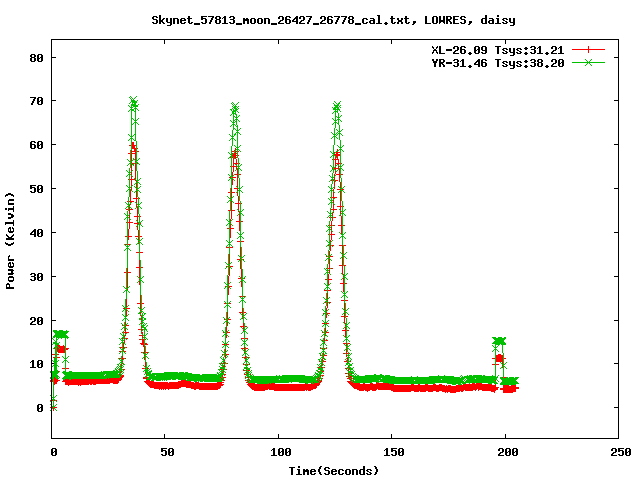Click the Time(Seconds) x-axis label
This screenshot has height=480, width=640.
(x=333, y=471)
